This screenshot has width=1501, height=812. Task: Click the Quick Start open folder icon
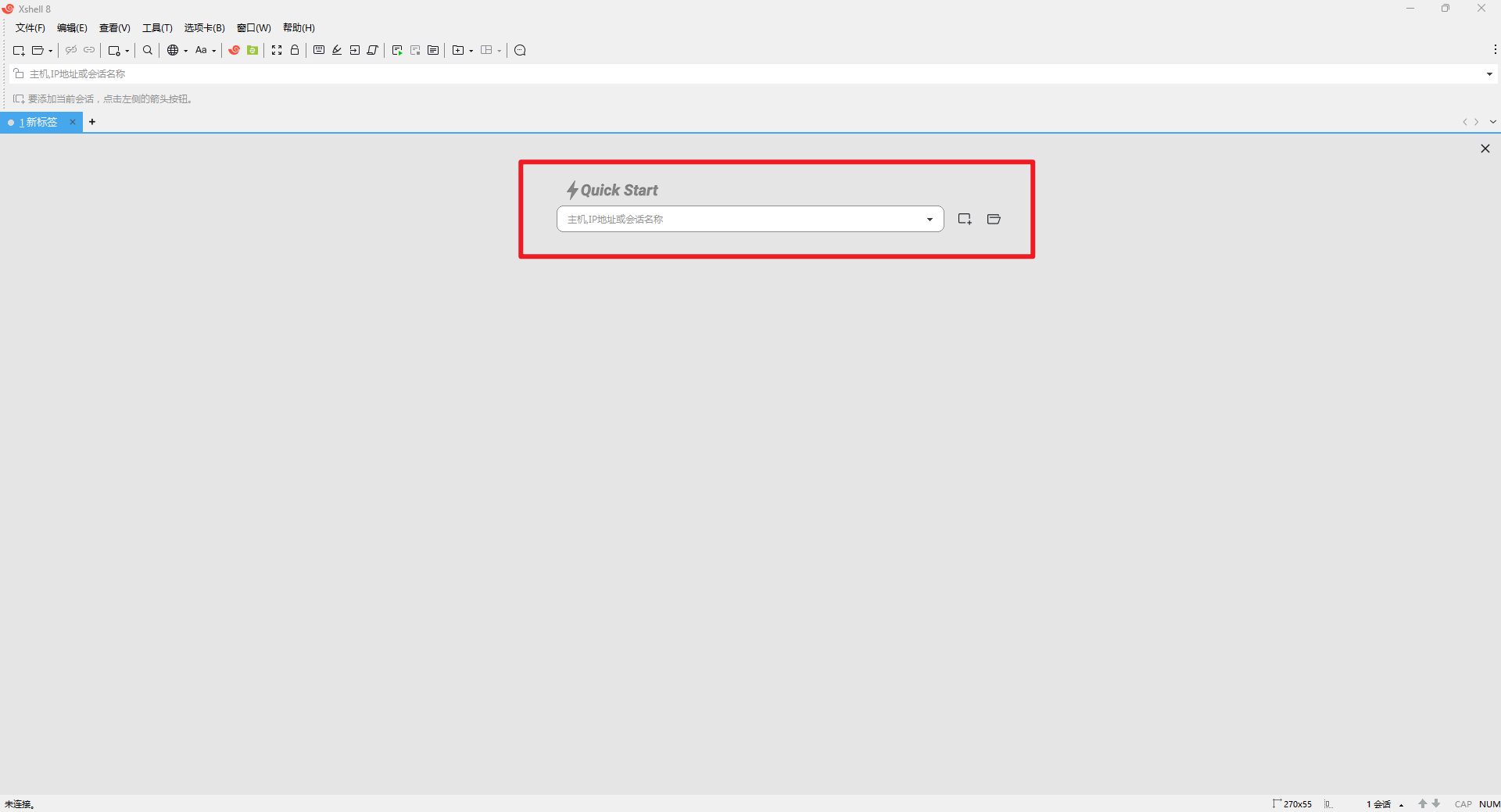pyautogui.click(x=994, y=220)
